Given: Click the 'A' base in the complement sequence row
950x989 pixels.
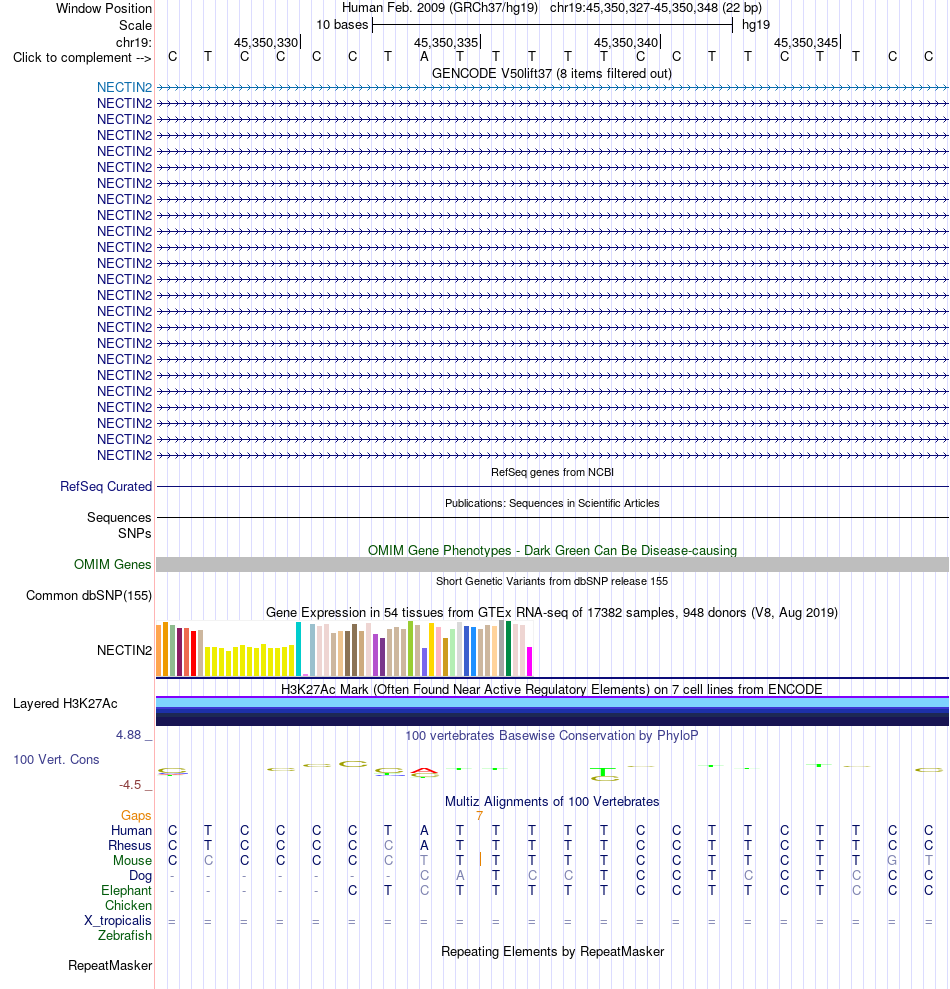Looking at the screenshot, I should coord(424,57).
